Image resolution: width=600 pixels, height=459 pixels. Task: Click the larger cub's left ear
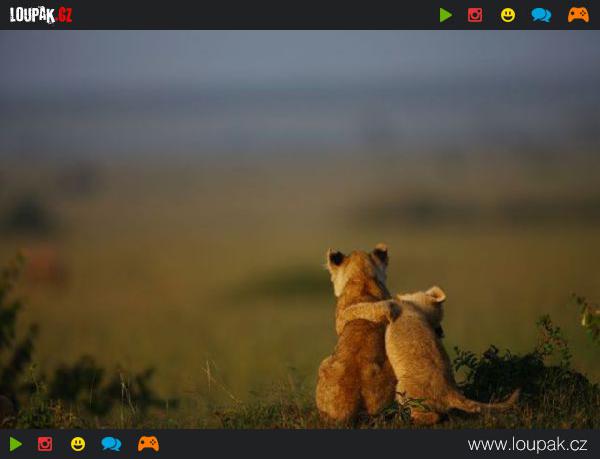(x=336, y=258)
